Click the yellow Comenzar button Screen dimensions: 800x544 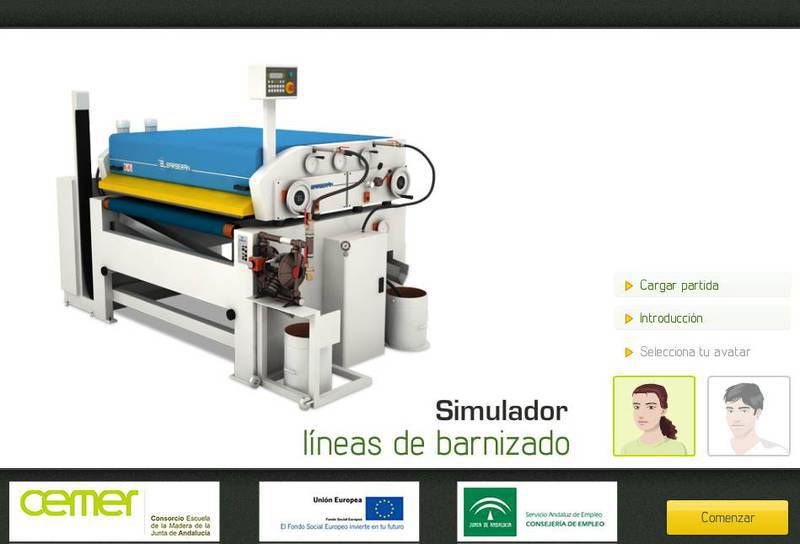click(727, 517)
